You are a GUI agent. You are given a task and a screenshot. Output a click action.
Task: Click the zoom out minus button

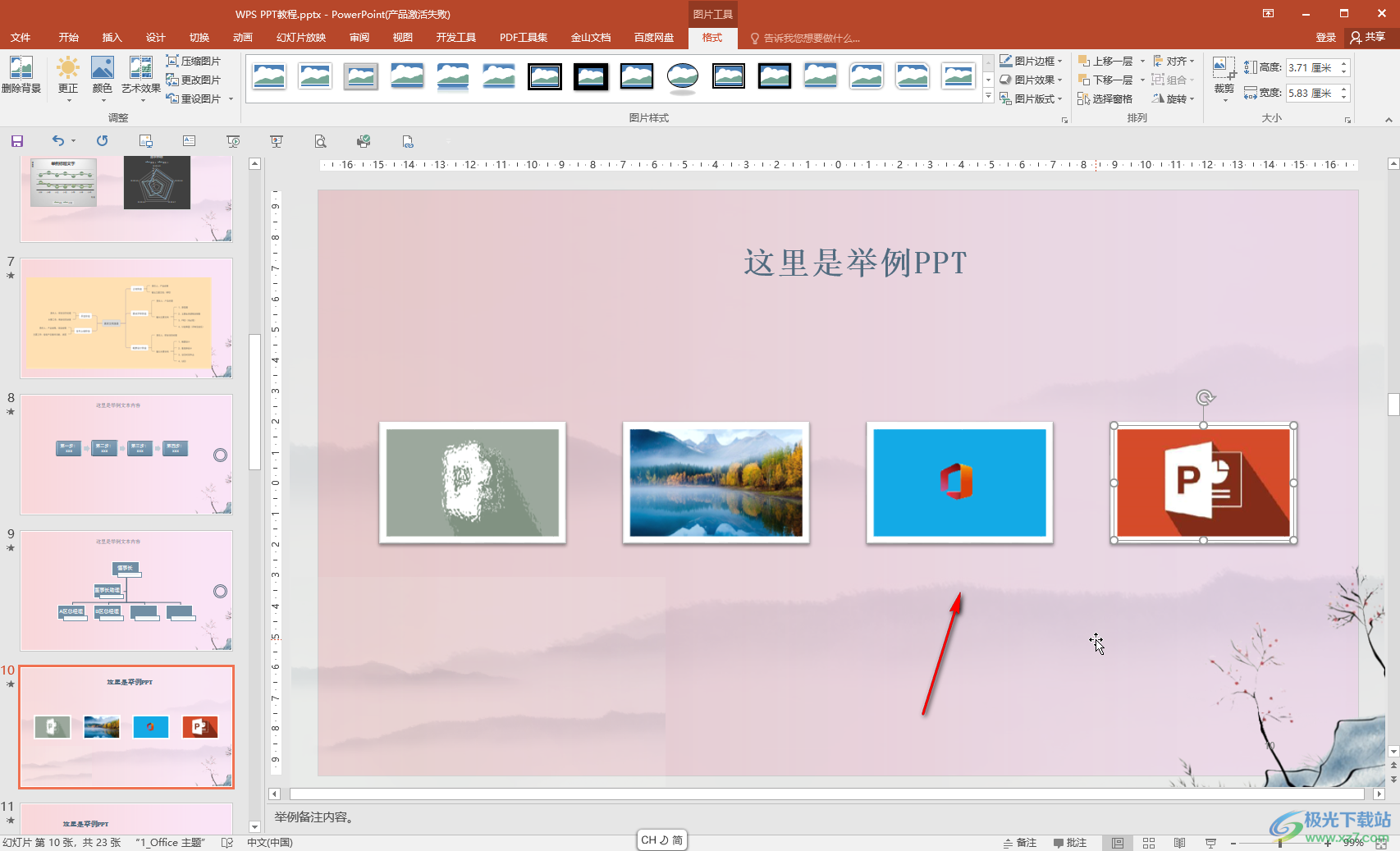(1233, 843)
